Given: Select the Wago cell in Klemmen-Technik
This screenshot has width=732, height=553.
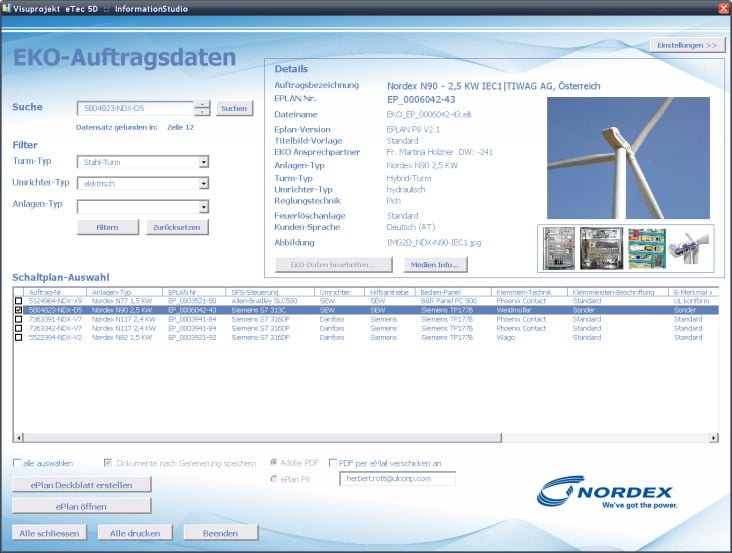Looking at the screenshot, I should (x=506, y=337).
